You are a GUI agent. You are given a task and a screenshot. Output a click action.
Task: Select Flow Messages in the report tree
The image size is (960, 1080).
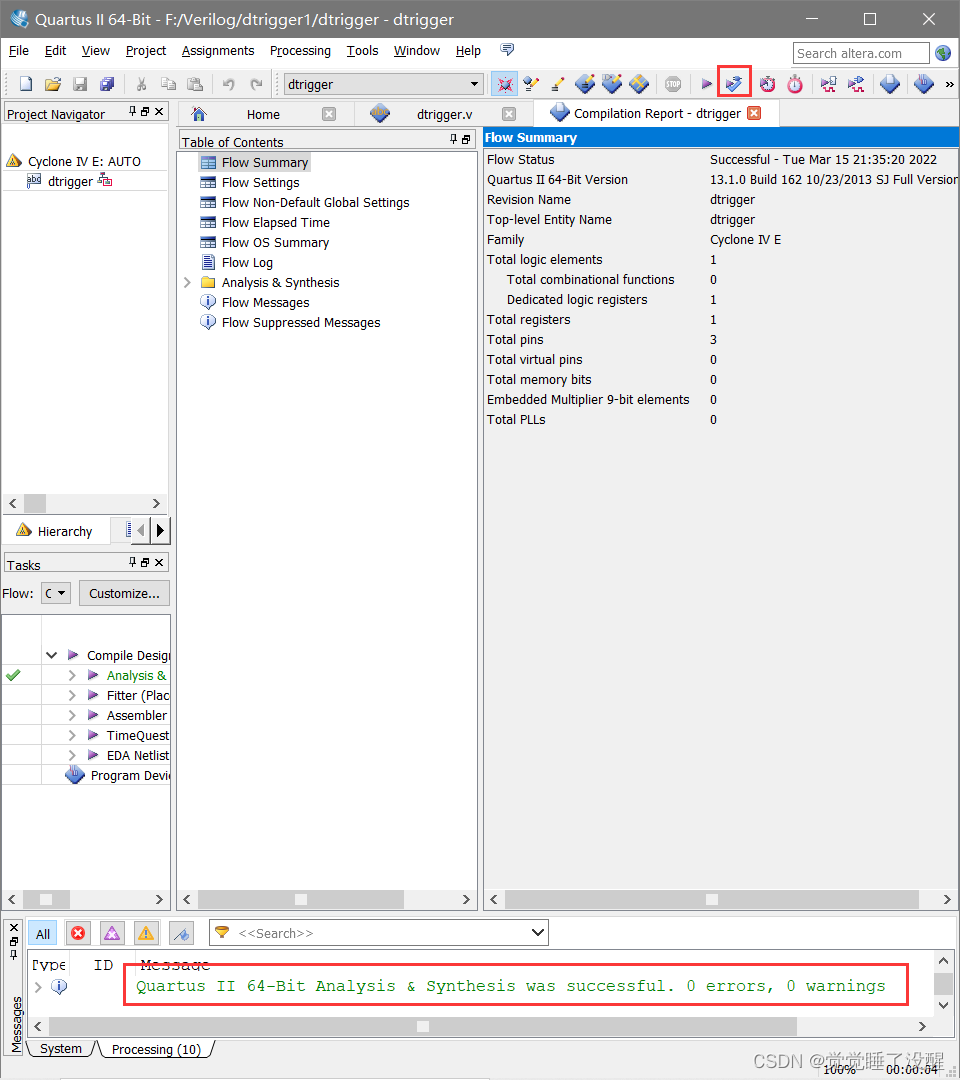click(x=265, y=302)
